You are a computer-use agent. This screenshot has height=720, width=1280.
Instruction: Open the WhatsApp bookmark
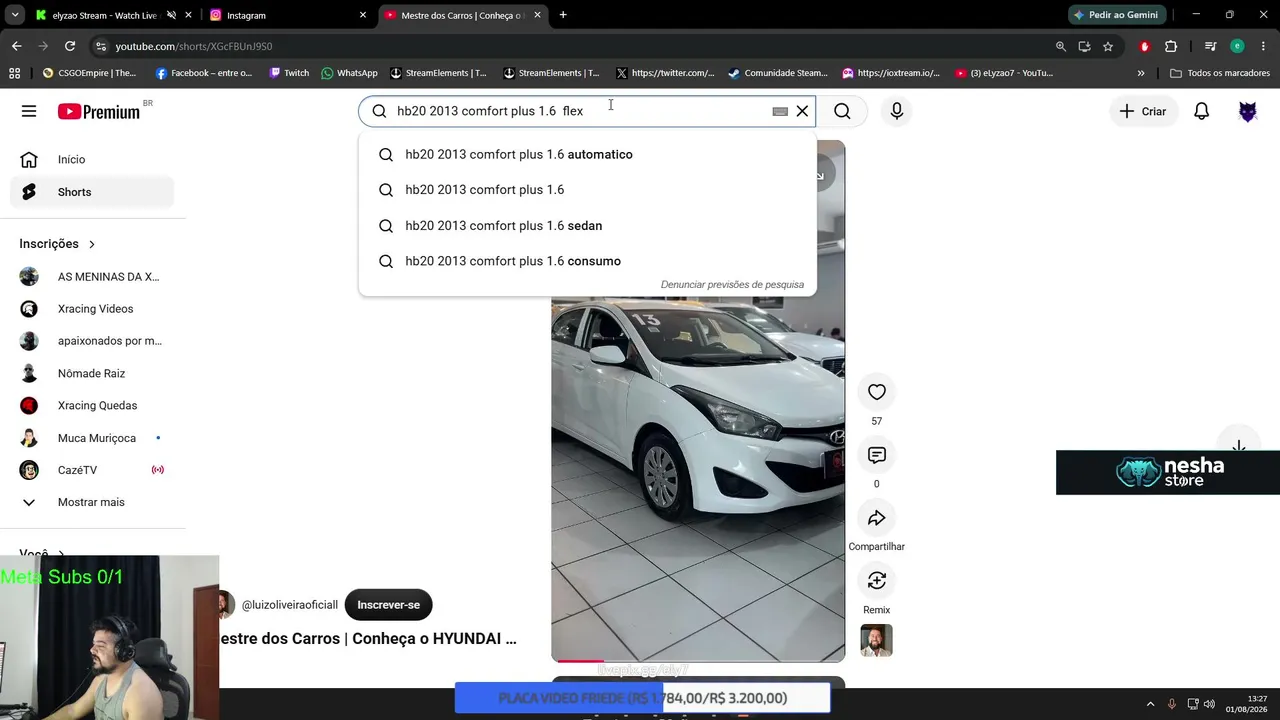pos(349,73)
